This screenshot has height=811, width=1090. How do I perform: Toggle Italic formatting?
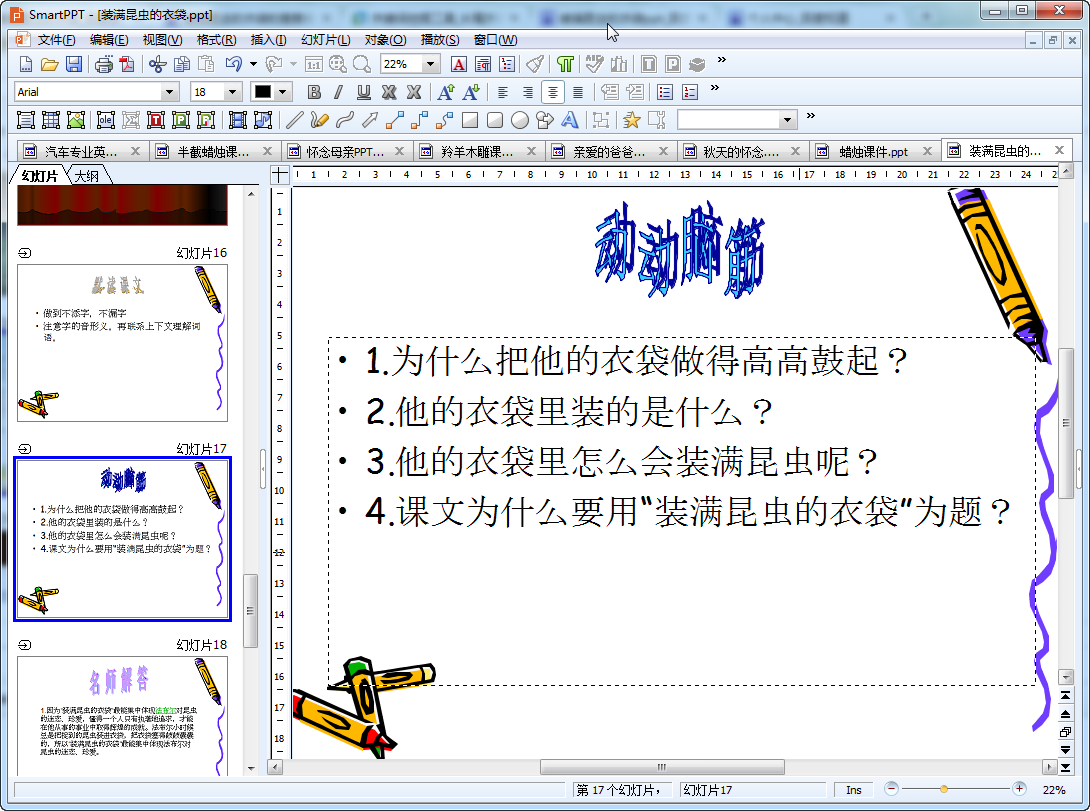click(x=339, y=92)
